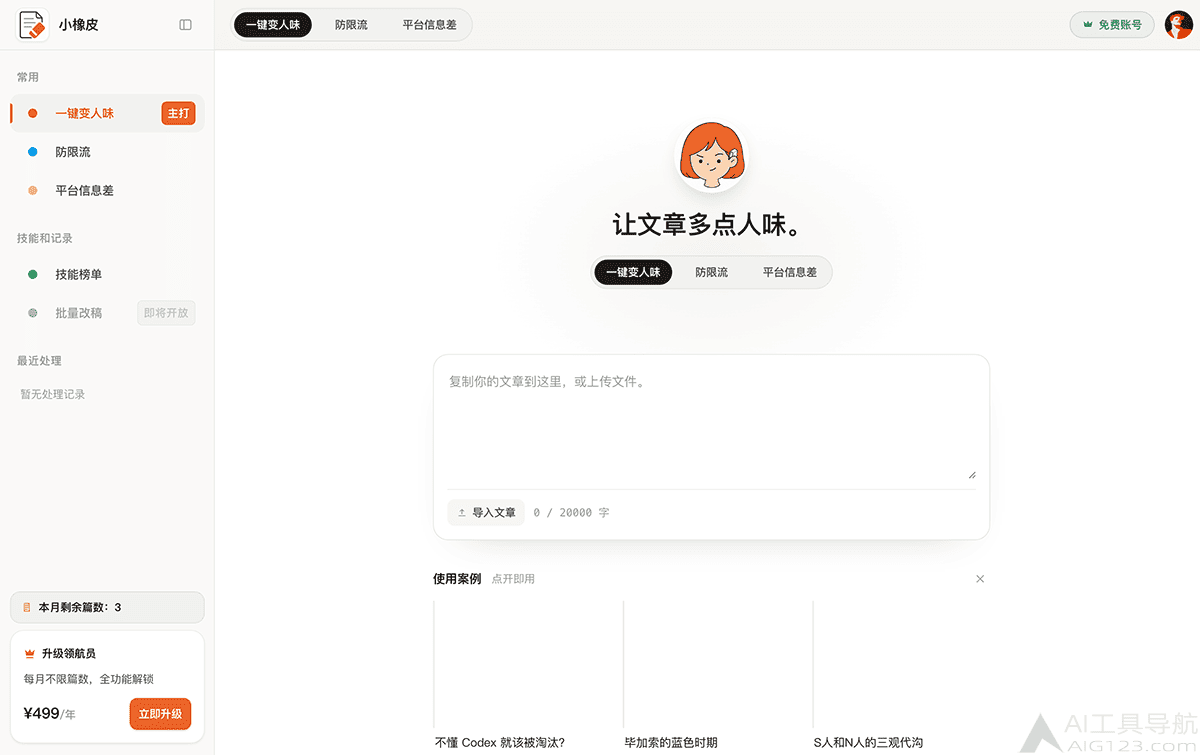Click into the article paste text area
The height and width of the screenshot is (755, 1200).
click(711, 424)
